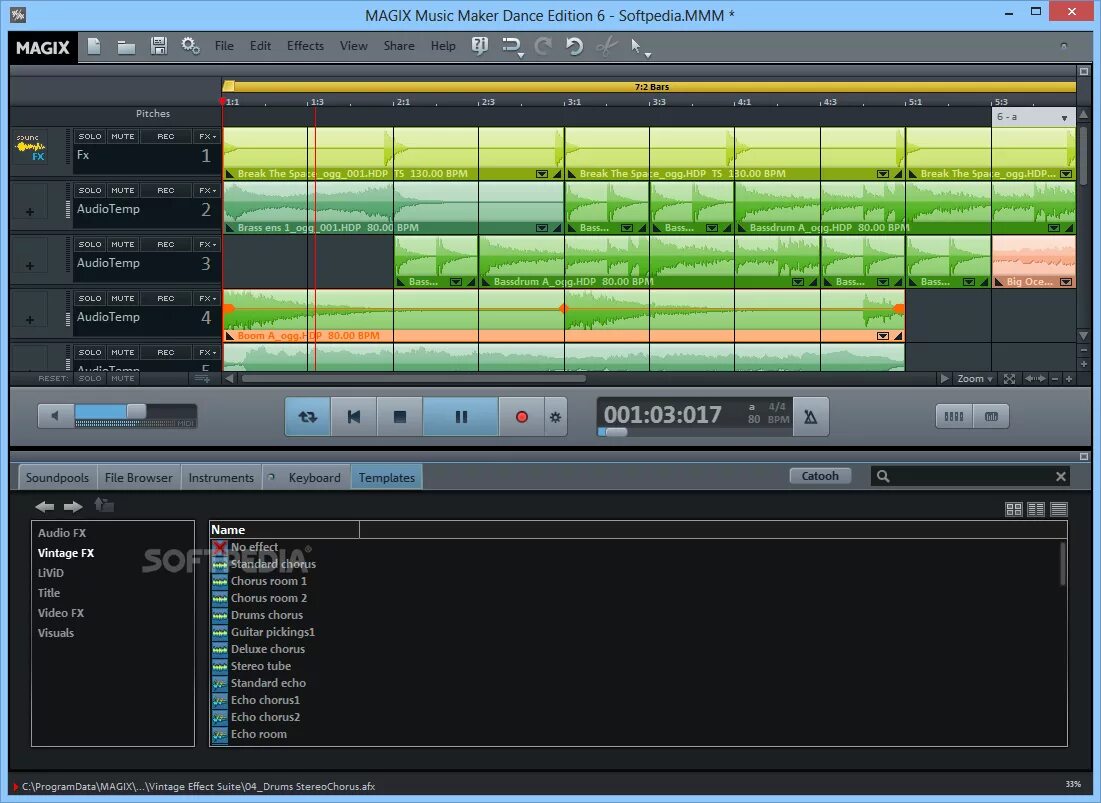
Task: Click the redo arrow icon
Action: [x=543, y=46]
